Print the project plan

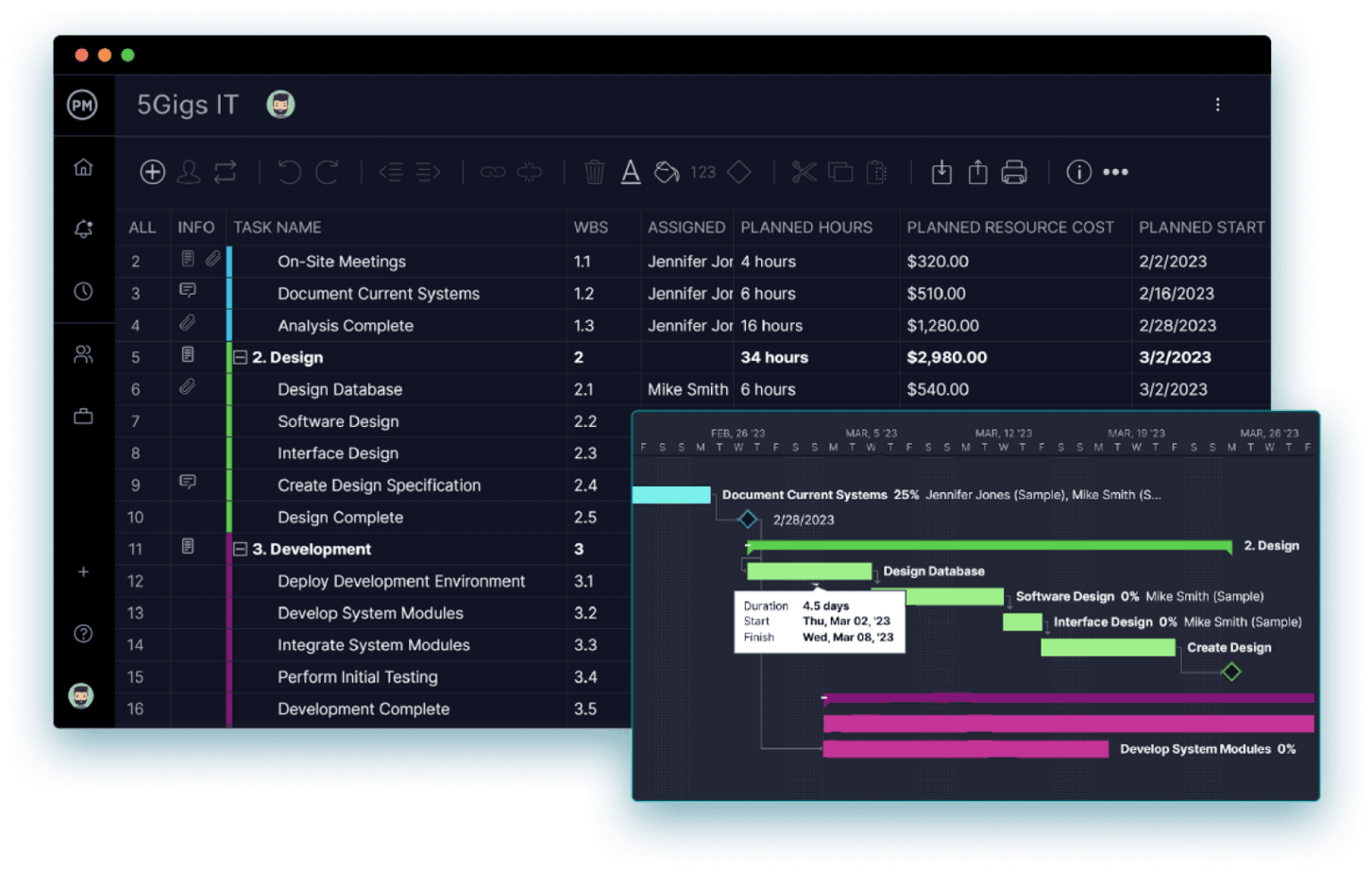(1015, 171)
